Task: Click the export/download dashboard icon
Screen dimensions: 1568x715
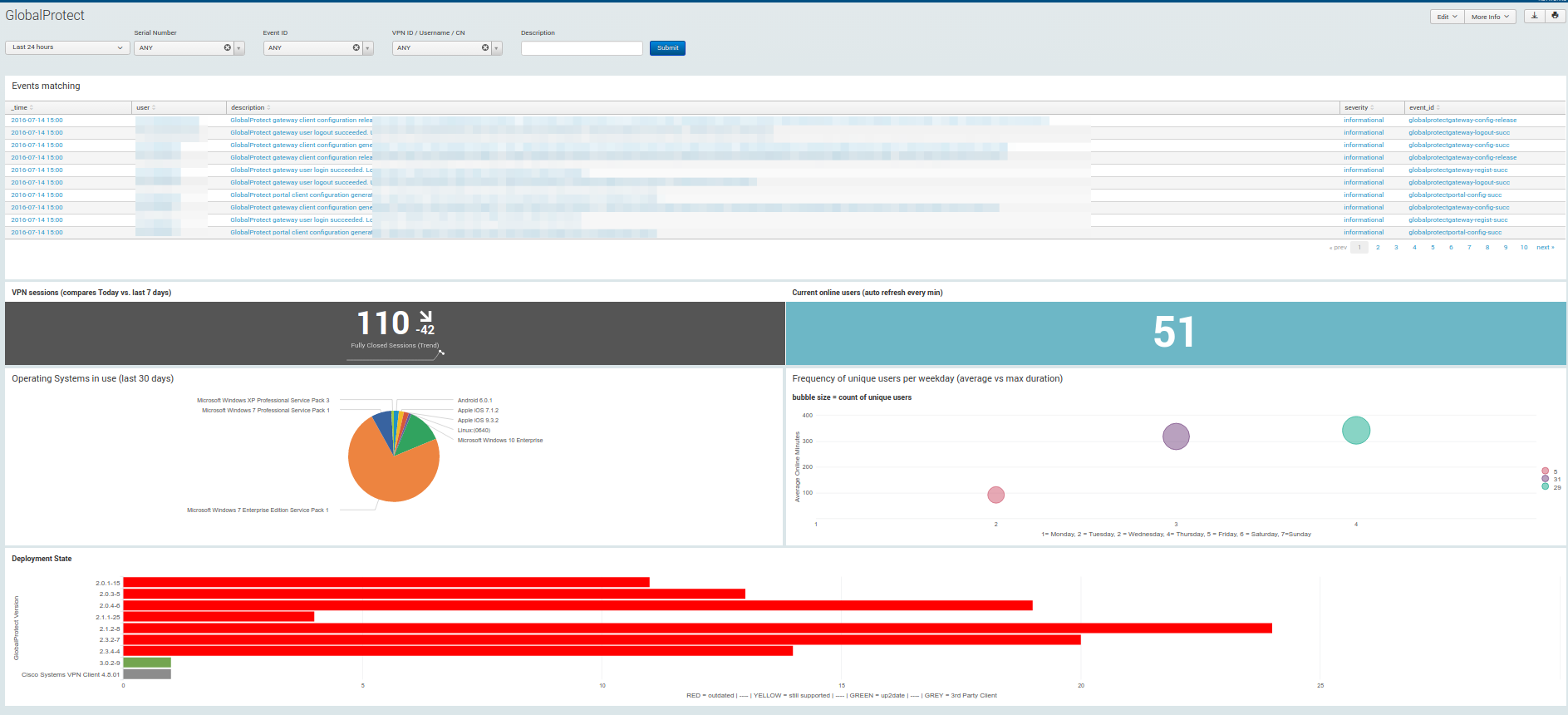Action: click(1534, 16)
